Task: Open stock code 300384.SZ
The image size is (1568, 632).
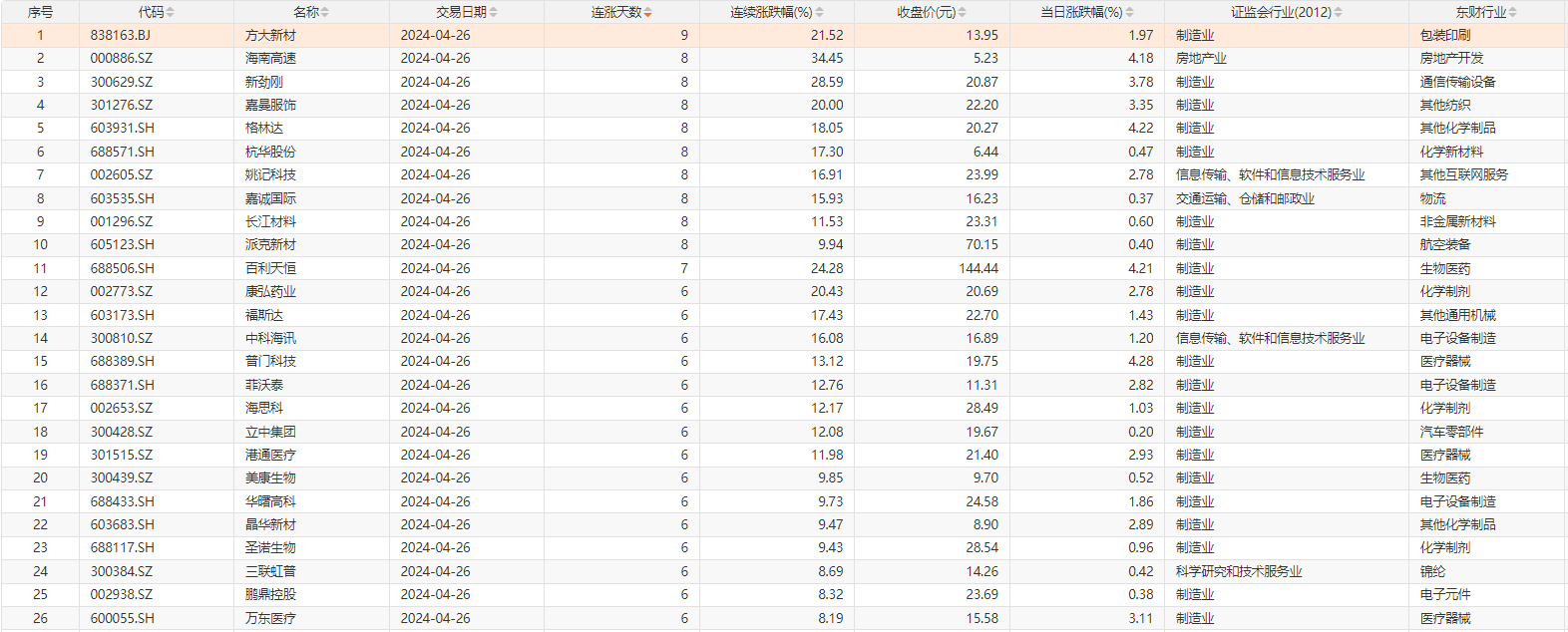Action: click(x=122, y=571)
